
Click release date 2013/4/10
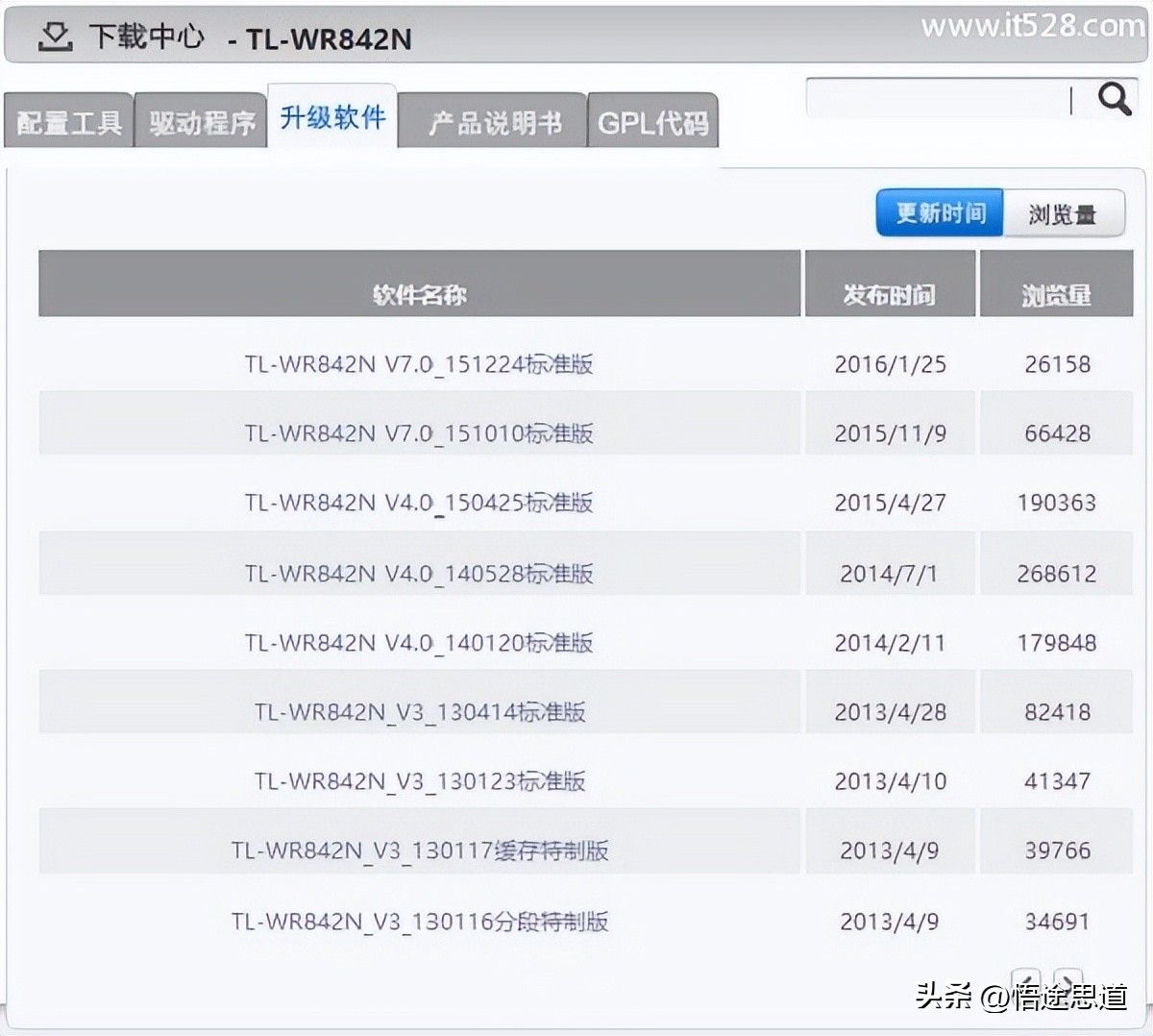(x=890, y=781)
